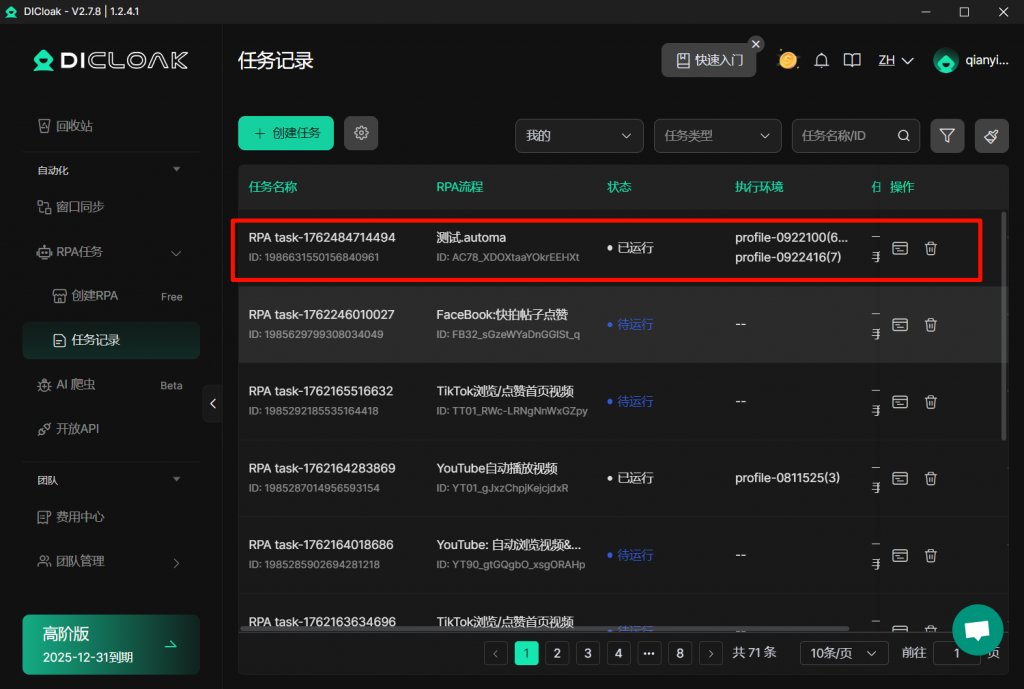Expand the 任务类型 dropdown
The height and width of the screenshot is (689, 1024).
pyautogui.click(x=717, y=135)
